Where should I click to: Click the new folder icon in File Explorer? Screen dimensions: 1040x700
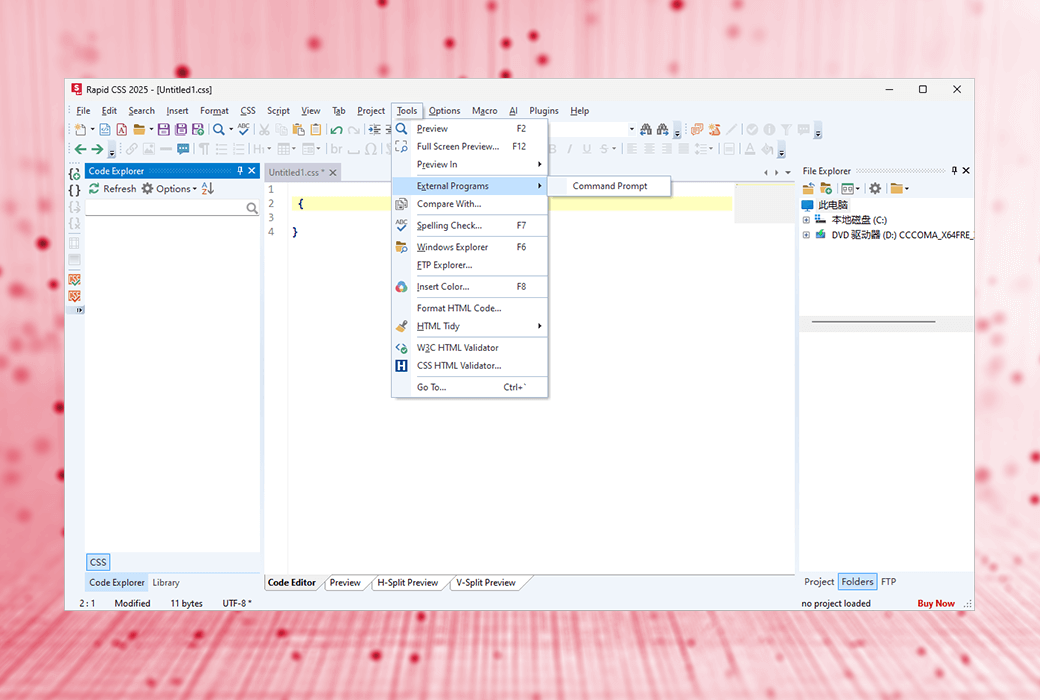[826, 188]
